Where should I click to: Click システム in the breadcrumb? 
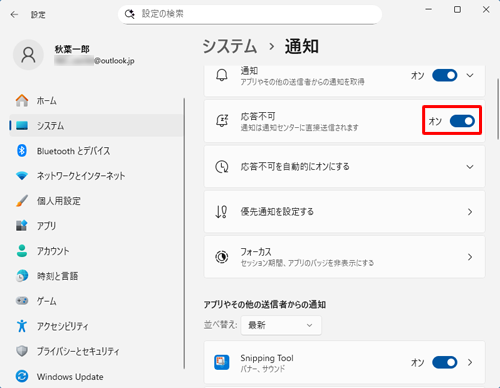coord(230,46)
